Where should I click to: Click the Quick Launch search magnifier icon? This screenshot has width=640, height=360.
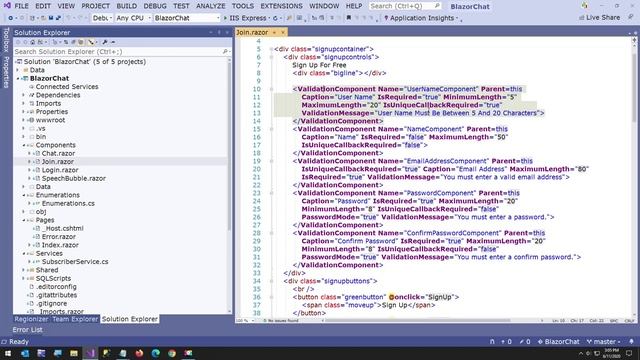(437, 6)
